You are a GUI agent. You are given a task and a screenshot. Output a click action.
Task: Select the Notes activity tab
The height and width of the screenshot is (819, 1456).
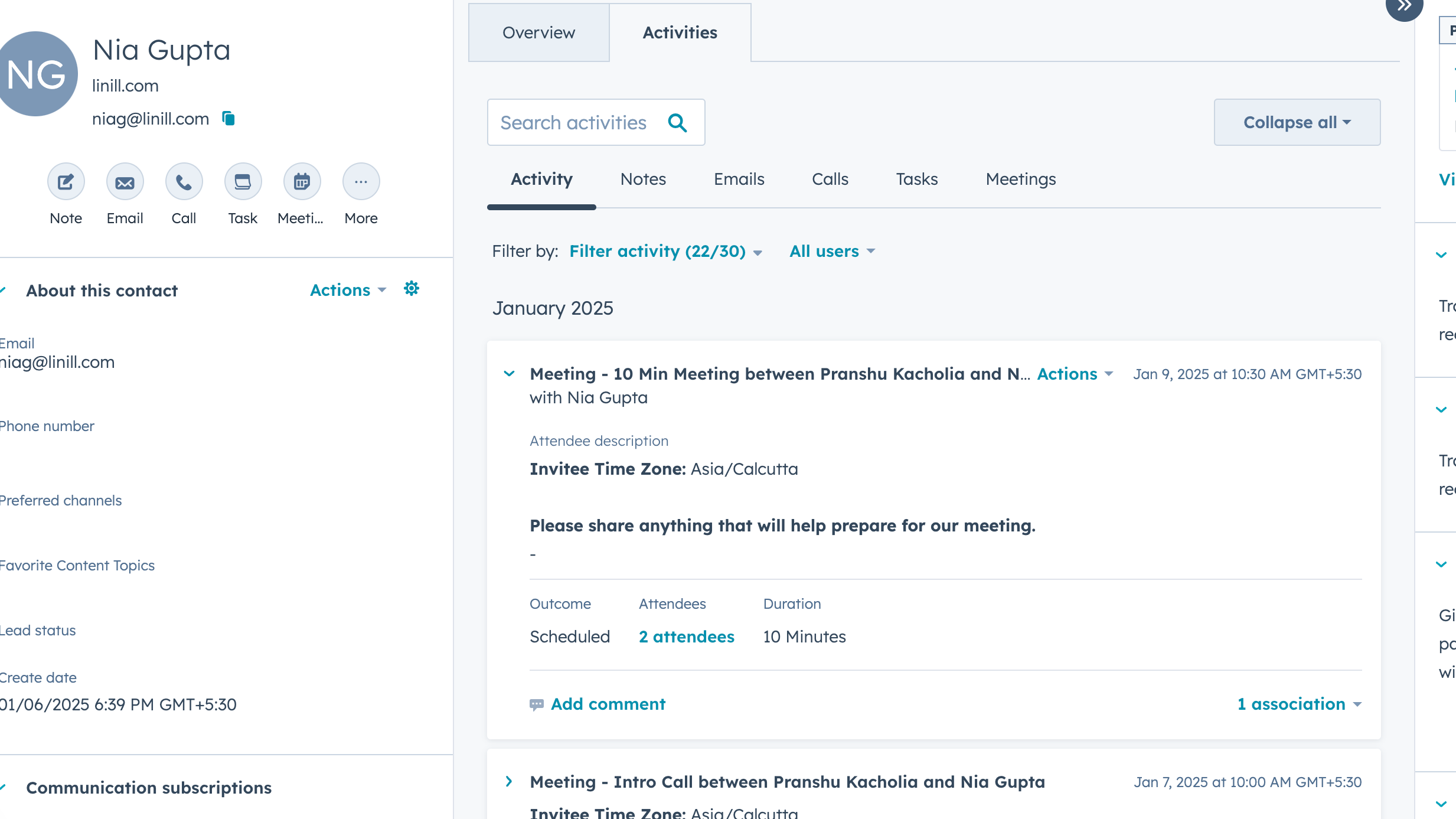(x=643, y=180)
